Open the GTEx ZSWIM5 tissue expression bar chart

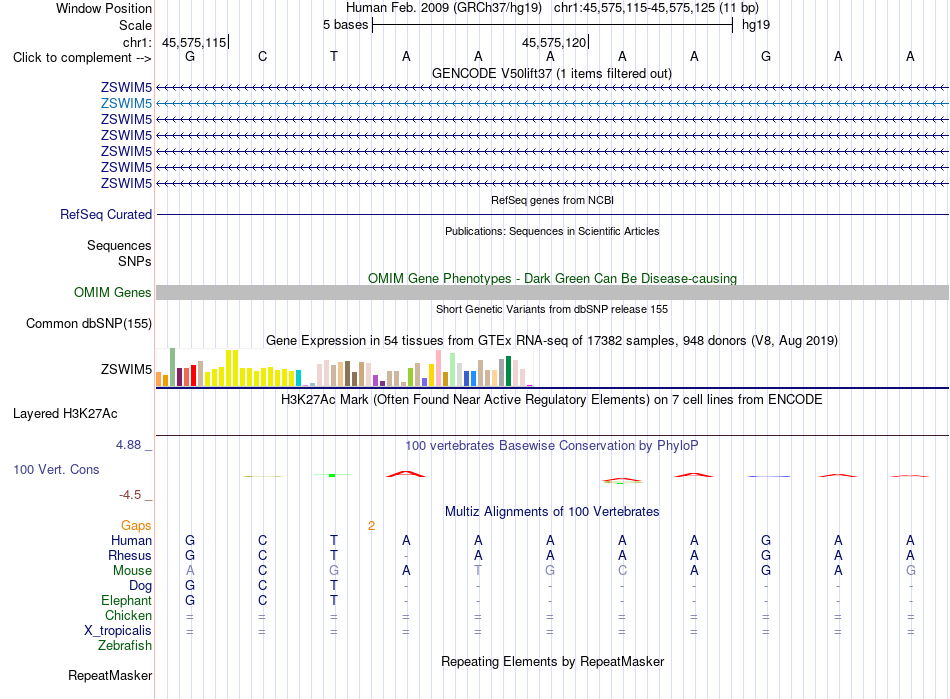pos(344,368)
